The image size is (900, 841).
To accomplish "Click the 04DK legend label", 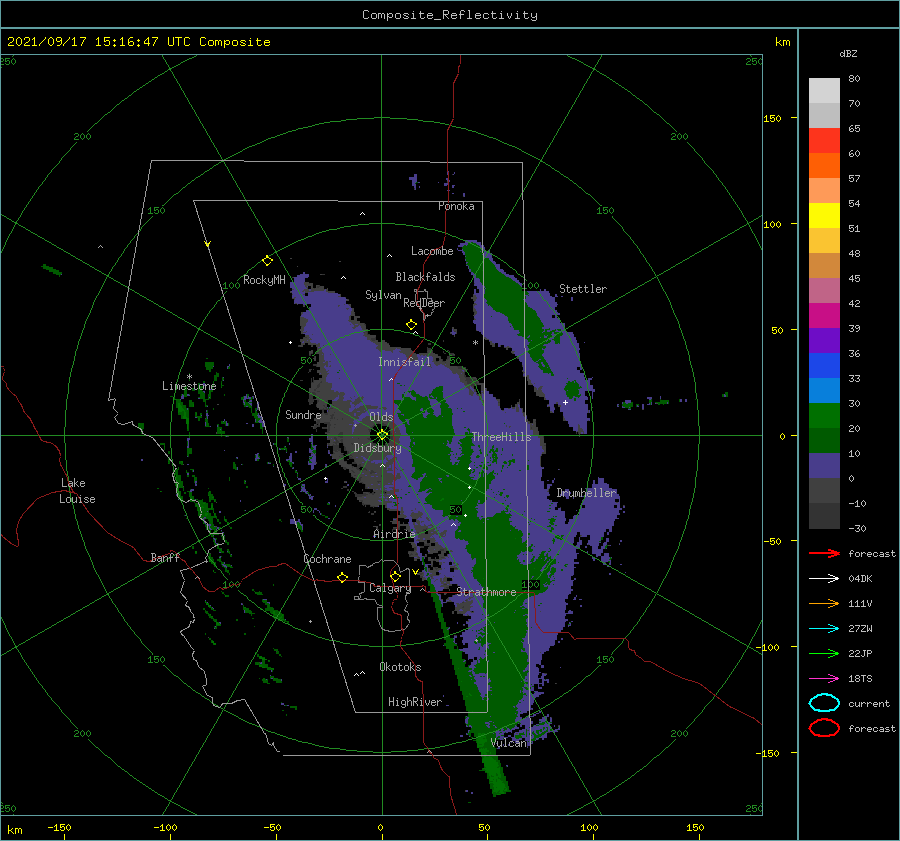I will click(860, 578).
